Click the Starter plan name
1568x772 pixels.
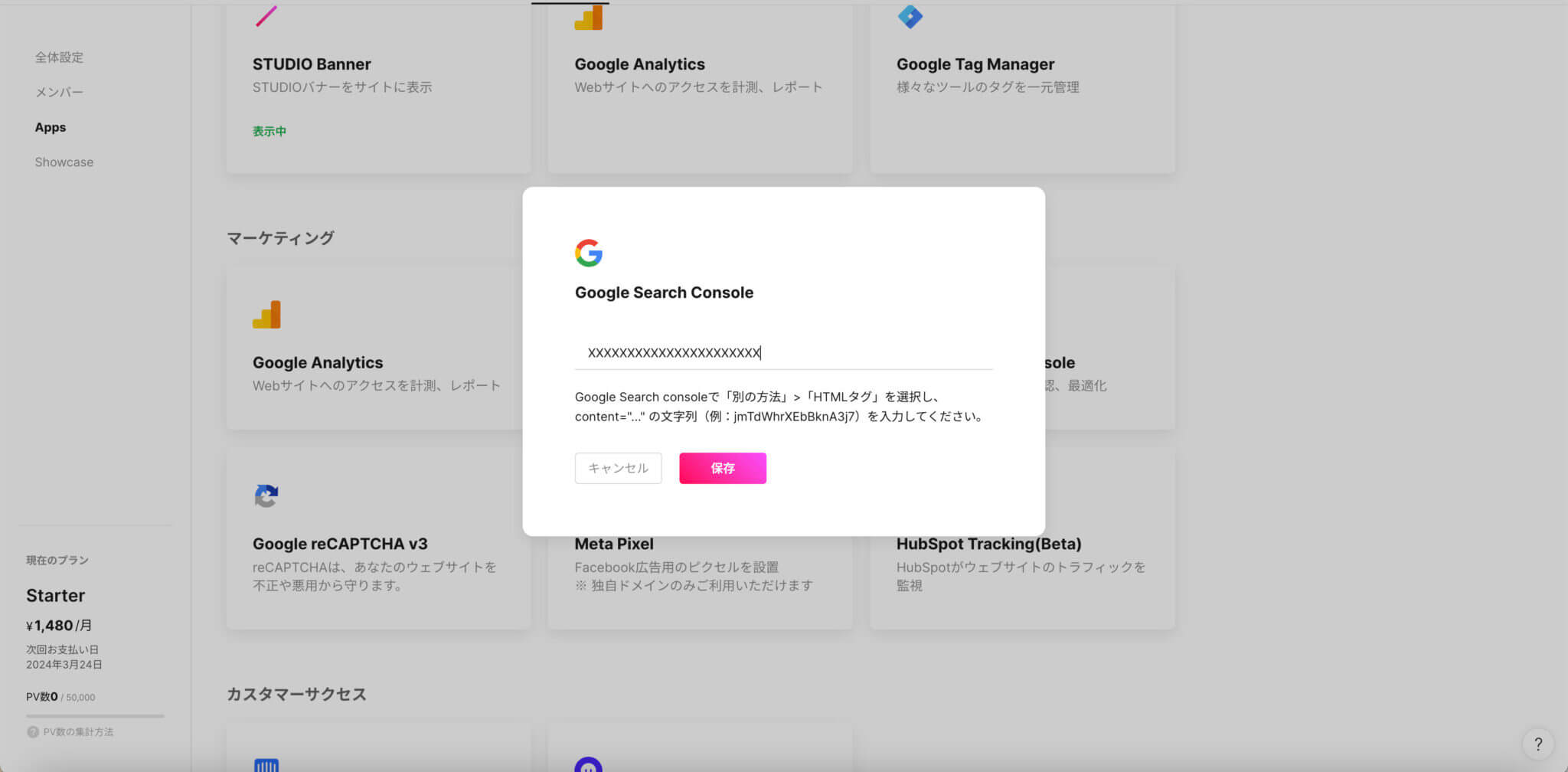click(x=55, y=595)
